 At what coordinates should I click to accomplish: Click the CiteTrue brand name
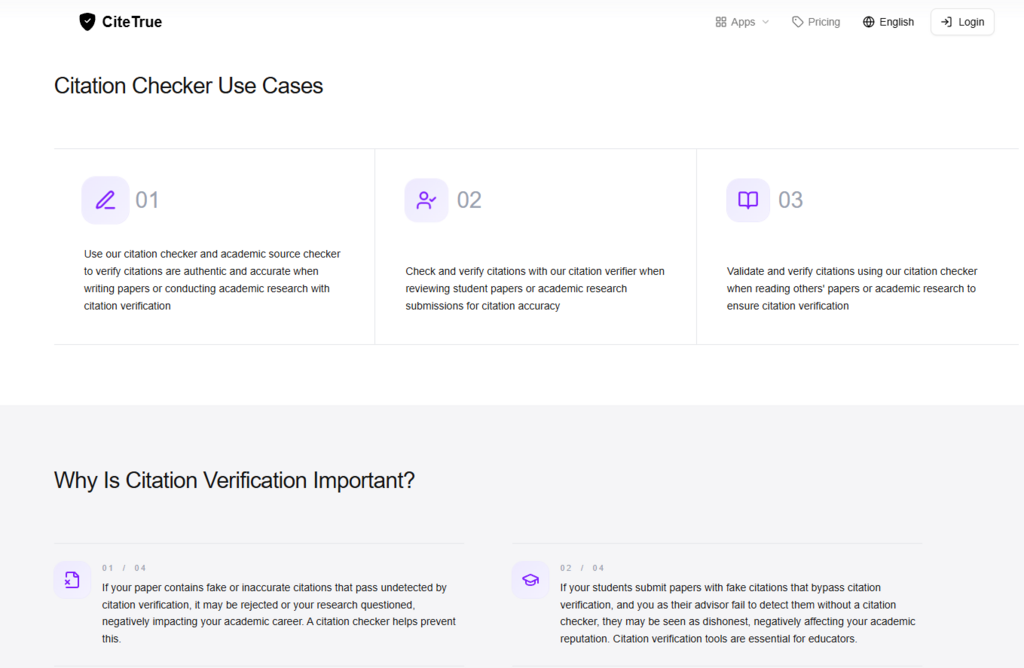coord(132,22)
